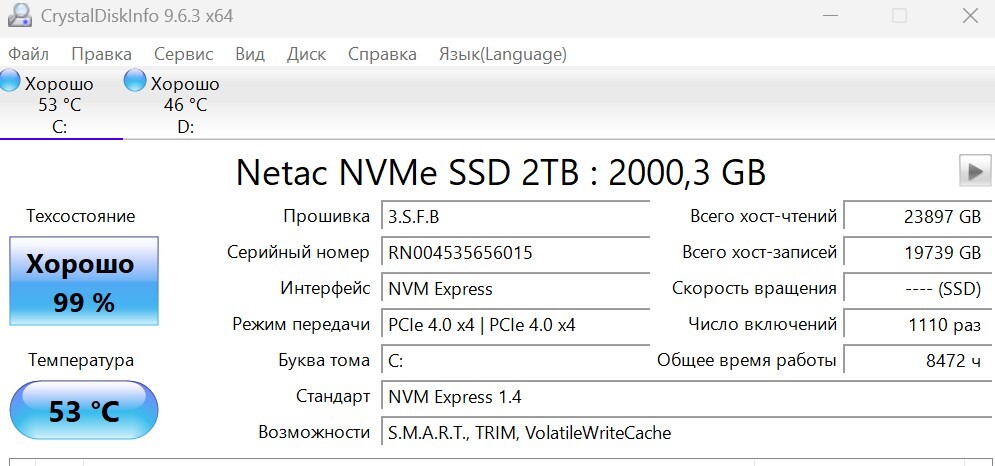
Task: Click the CrystalDiskInfo app icon in title bar
Action: 20,15
